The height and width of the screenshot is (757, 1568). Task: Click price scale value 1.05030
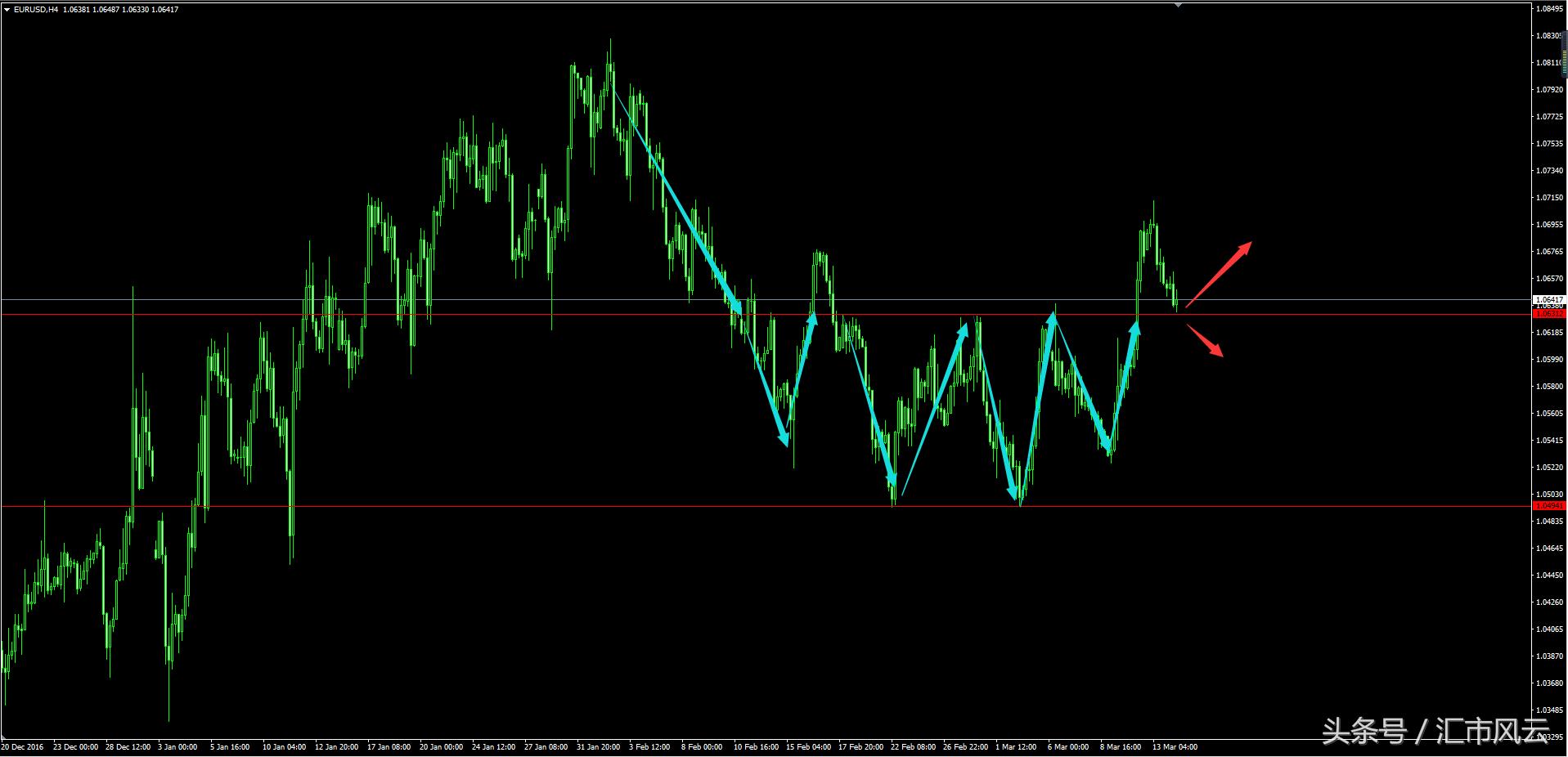click(x=1549, y=495)
